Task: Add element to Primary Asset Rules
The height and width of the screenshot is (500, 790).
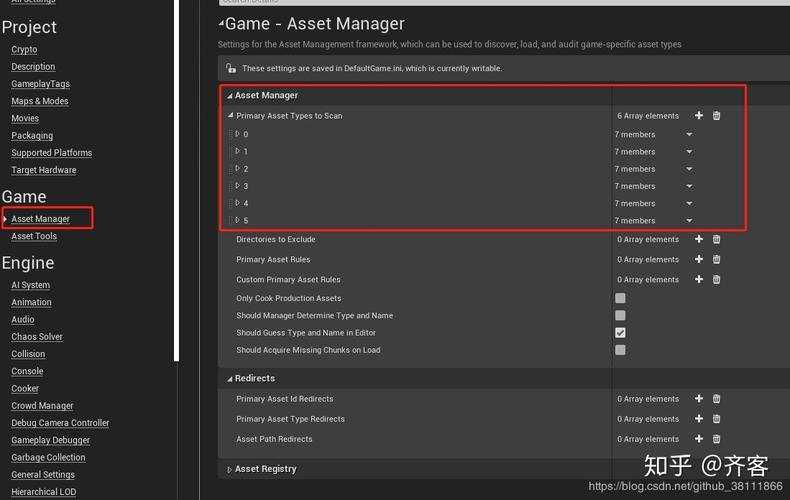Action: click(x=699, y=259)
